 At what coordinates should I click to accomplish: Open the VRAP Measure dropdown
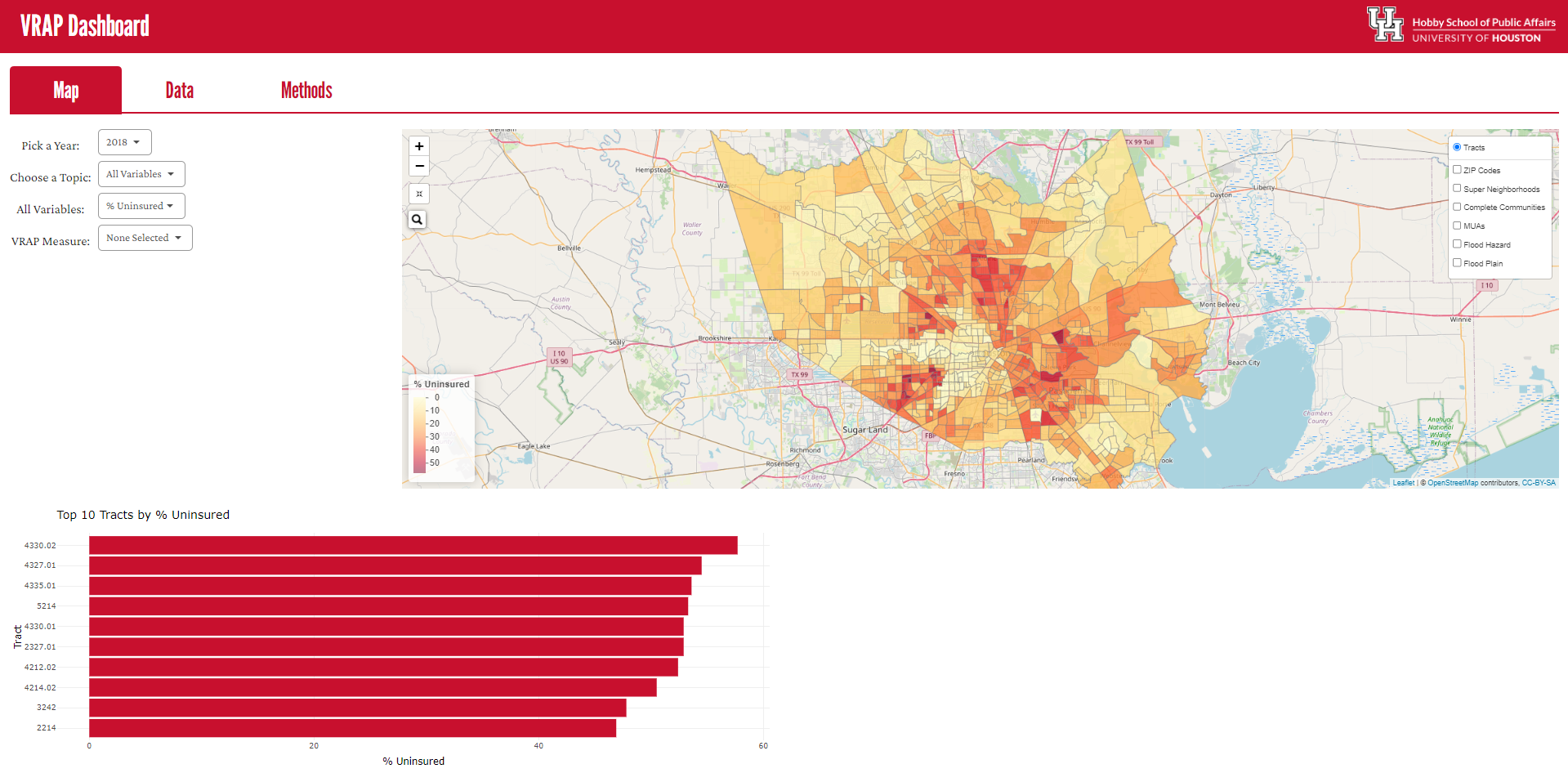[145, 238]
